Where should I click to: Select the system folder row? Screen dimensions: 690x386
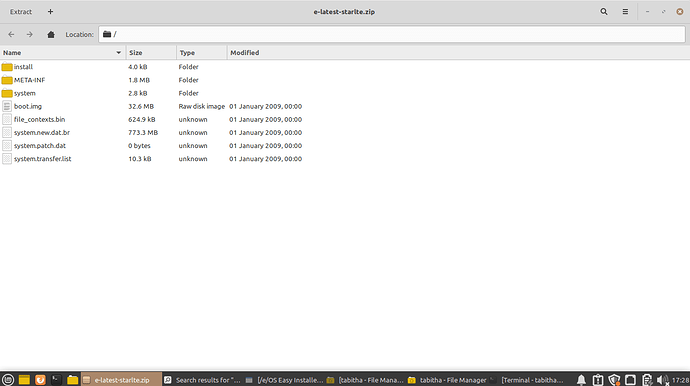coord(345,93)
